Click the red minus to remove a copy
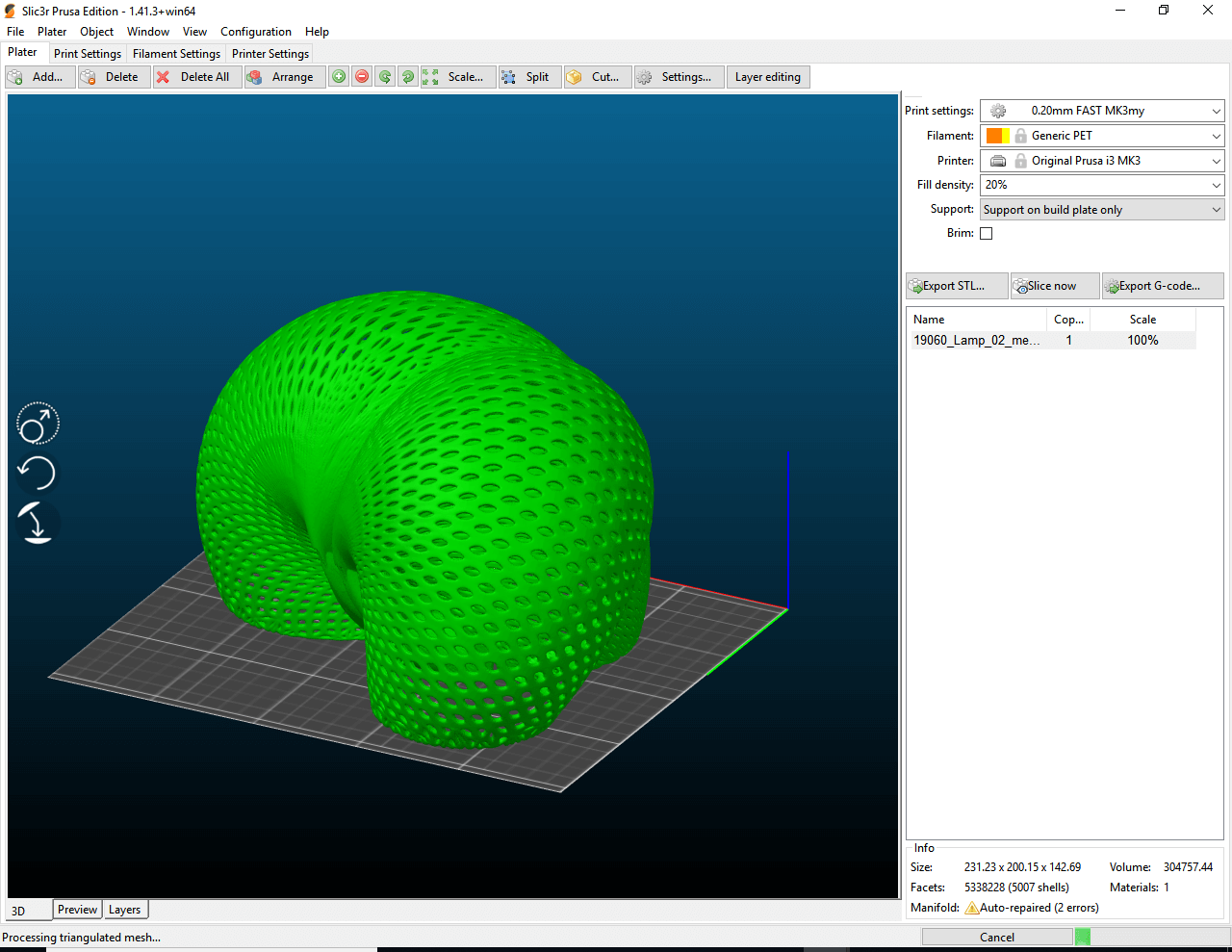The image size is (1232, 952). click(x=362, y=77)
